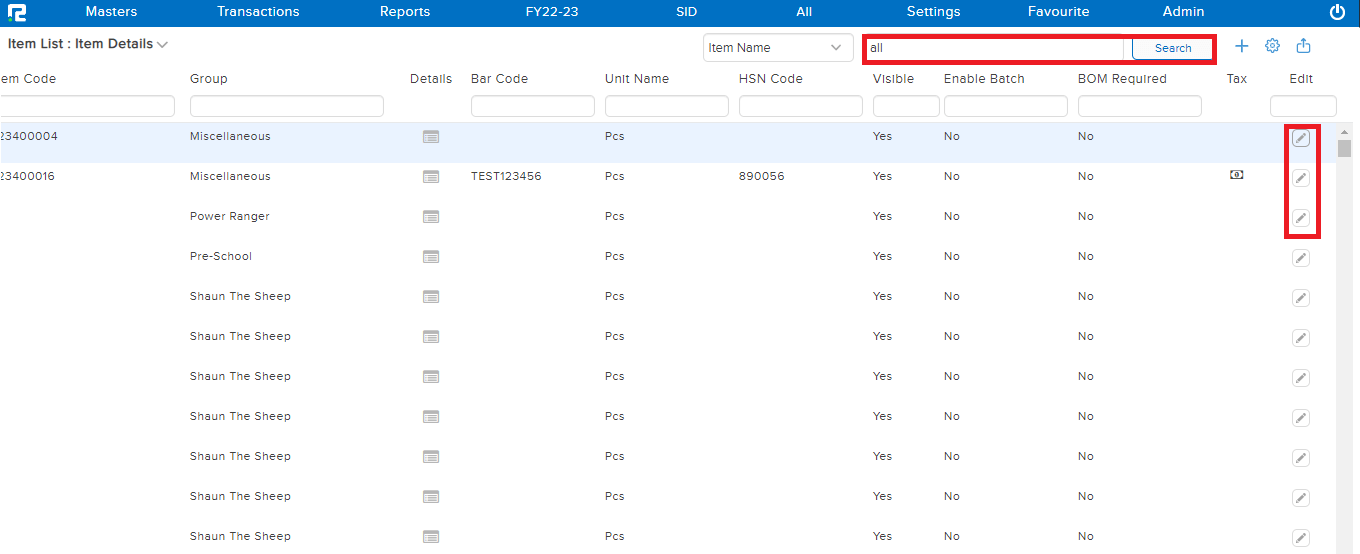Open the Masters menu
Screen dimensions: 1360x554
pyautogui.click(x=111, y=12)
